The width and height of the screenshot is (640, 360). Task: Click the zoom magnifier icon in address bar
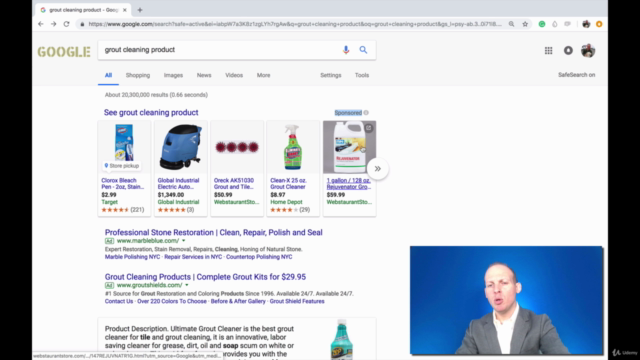coord(511,24)
